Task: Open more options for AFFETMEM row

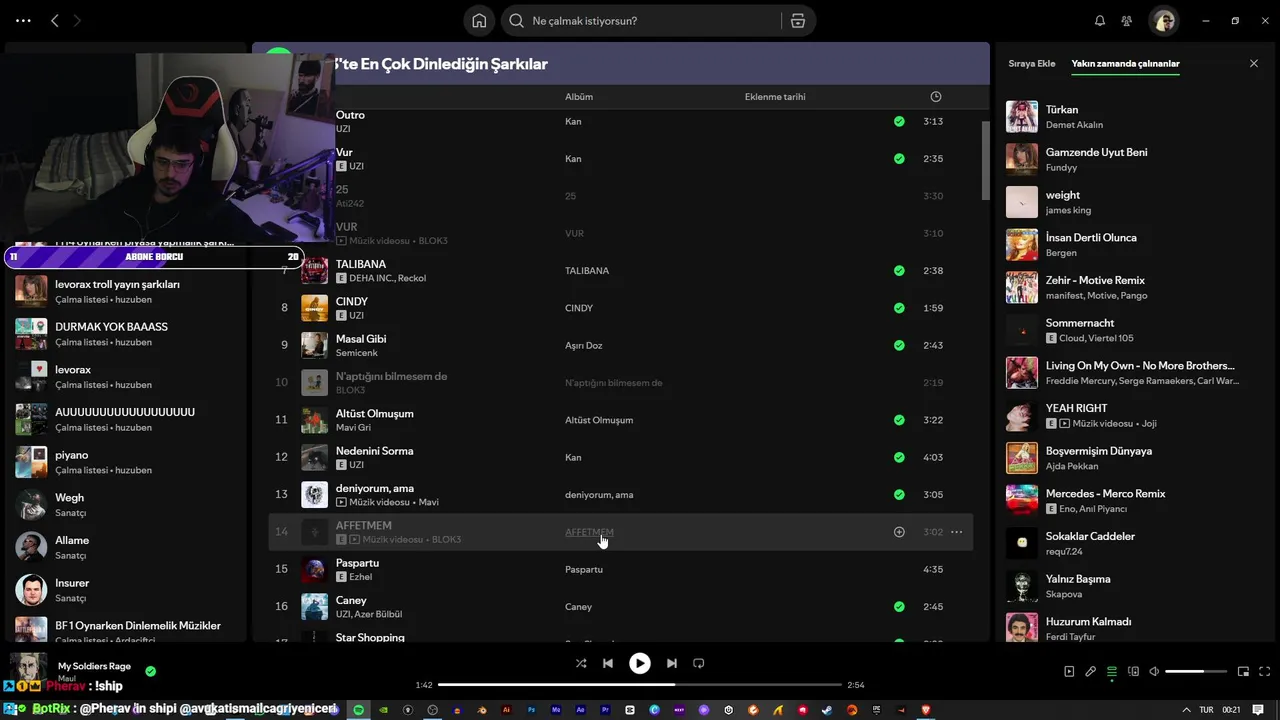Action: pos(956,532)
